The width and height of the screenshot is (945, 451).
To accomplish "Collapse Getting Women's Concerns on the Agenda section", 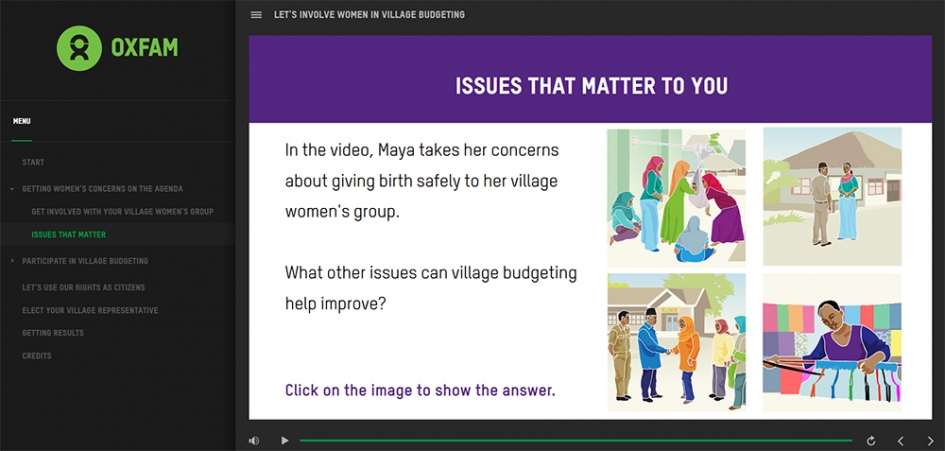I will (x=13, y=188).
